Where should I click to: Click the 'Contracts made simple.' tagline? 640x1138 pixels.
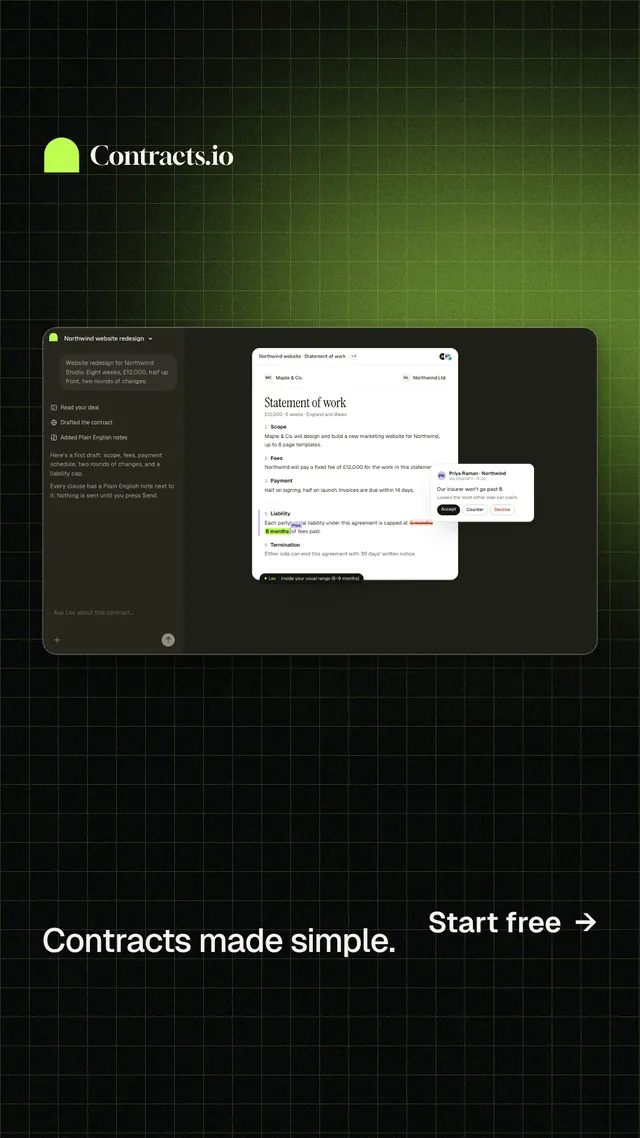click(219, 940)
